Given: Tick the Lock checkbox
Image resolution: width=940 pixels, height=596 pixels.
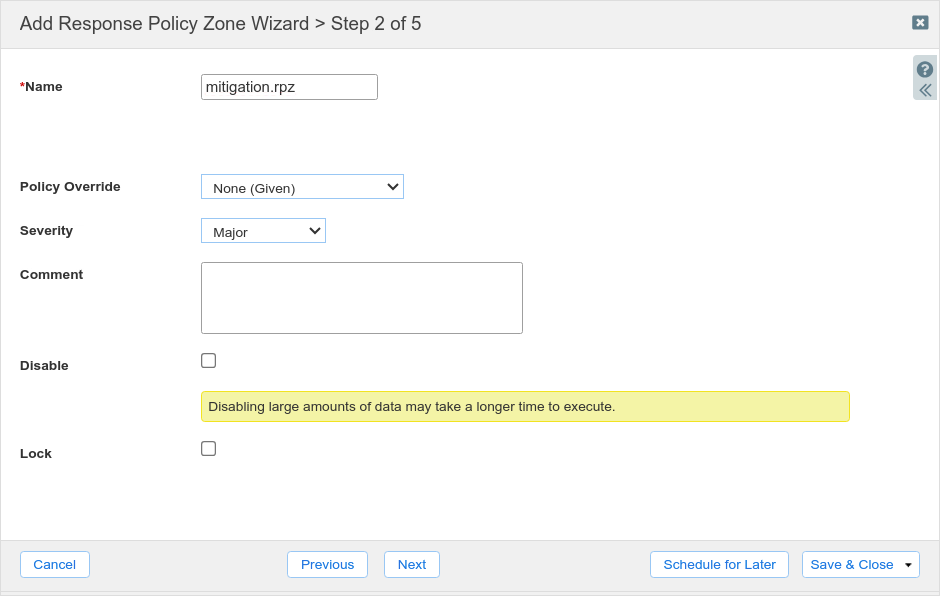Looking at the screenshot, I should click(x=208, y=449).
